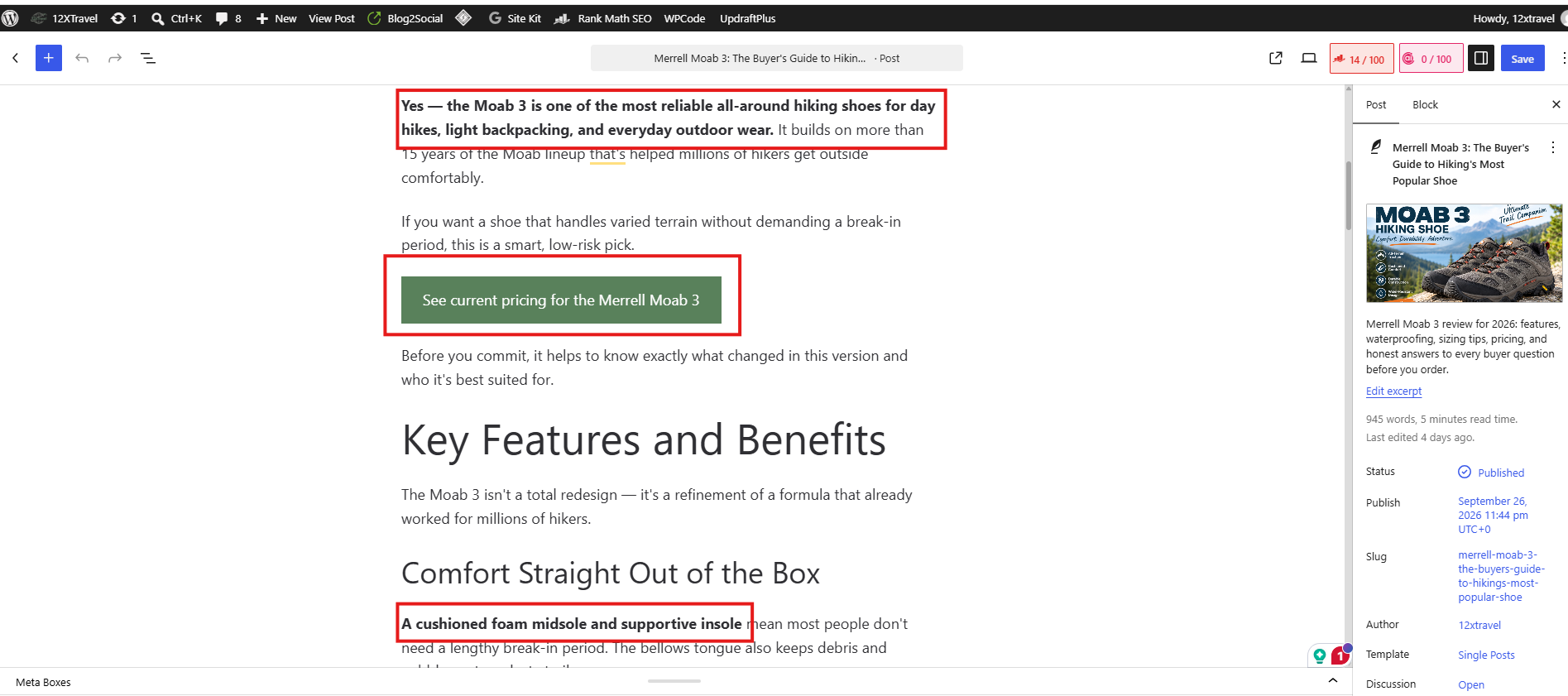1568x696 pixels.
Task: Open the post title command bar
Action: point(777,58)
